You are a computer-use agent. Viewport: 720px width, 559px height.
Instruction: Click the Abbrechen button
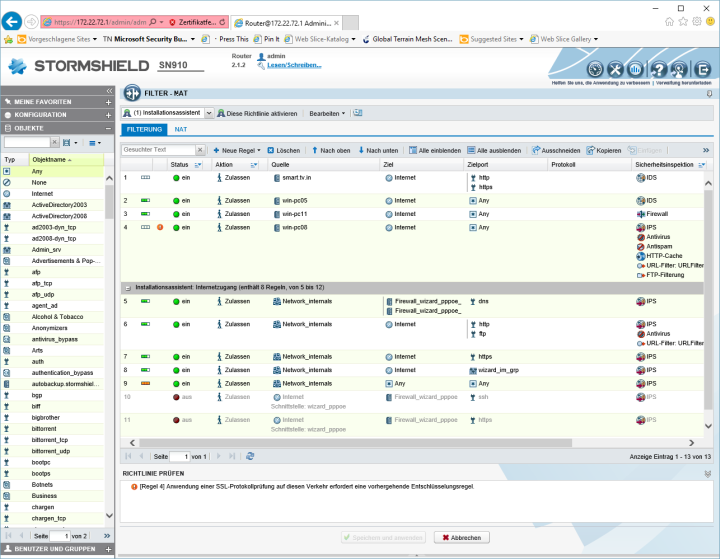461,537
